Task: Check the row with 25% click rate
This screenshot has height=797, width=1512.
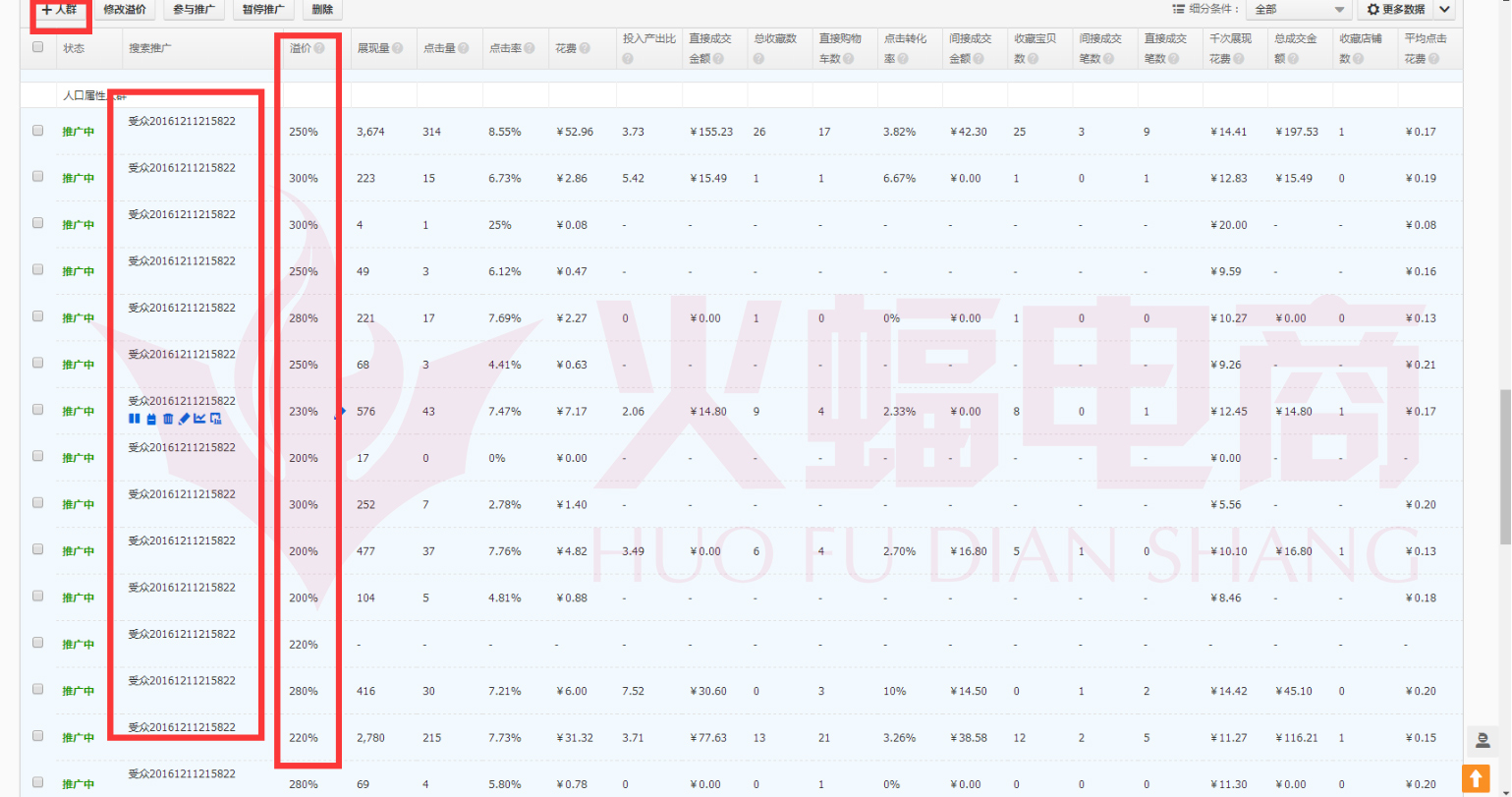Action: 37,223
